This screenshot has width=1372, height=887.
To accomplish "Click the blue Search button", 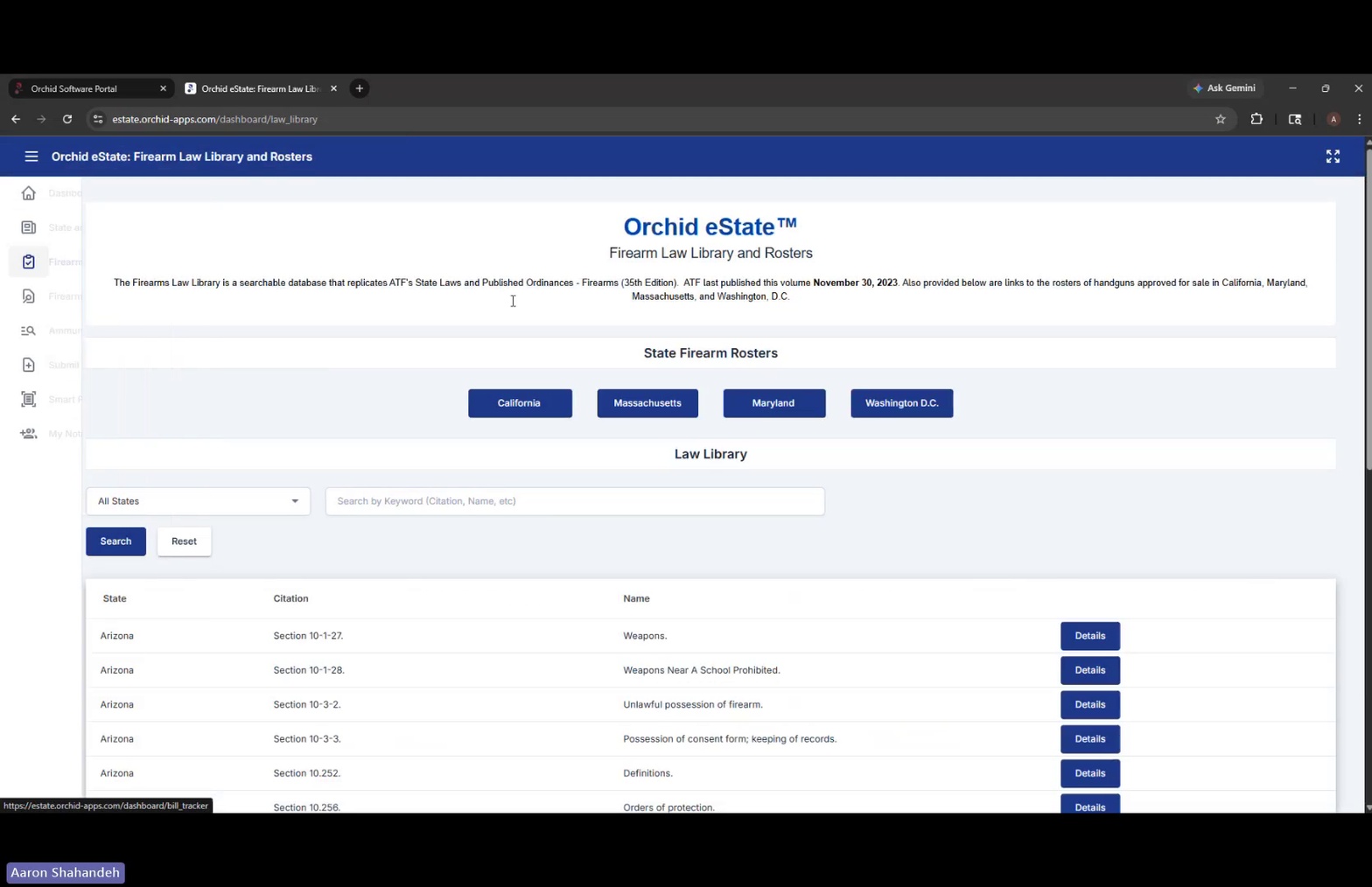I will 115,541.
